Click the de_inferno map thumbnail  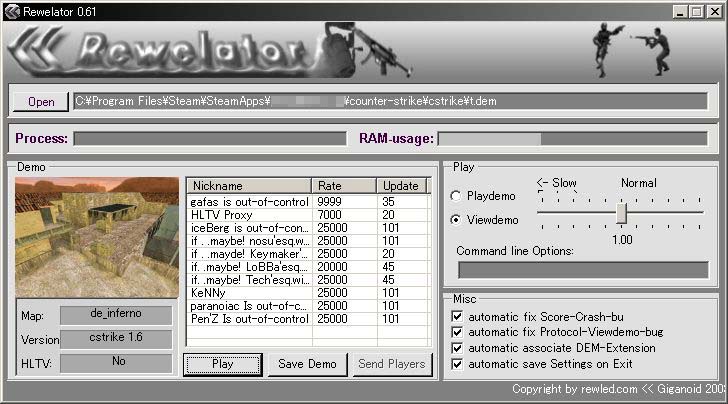point(97,237)
